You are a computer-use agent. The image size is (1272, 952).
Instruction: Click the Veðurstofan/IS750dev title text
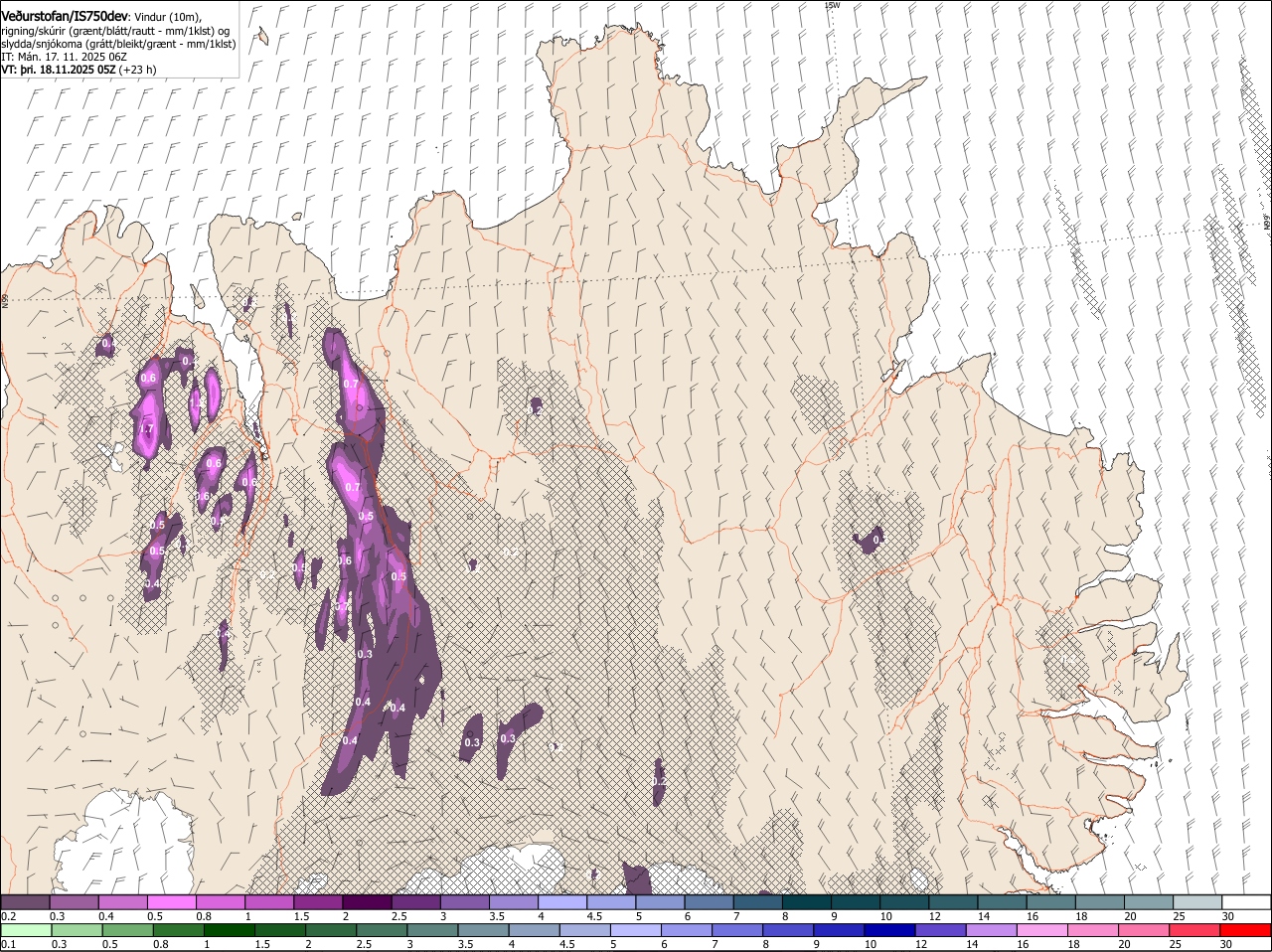click(x=65, y=16)
